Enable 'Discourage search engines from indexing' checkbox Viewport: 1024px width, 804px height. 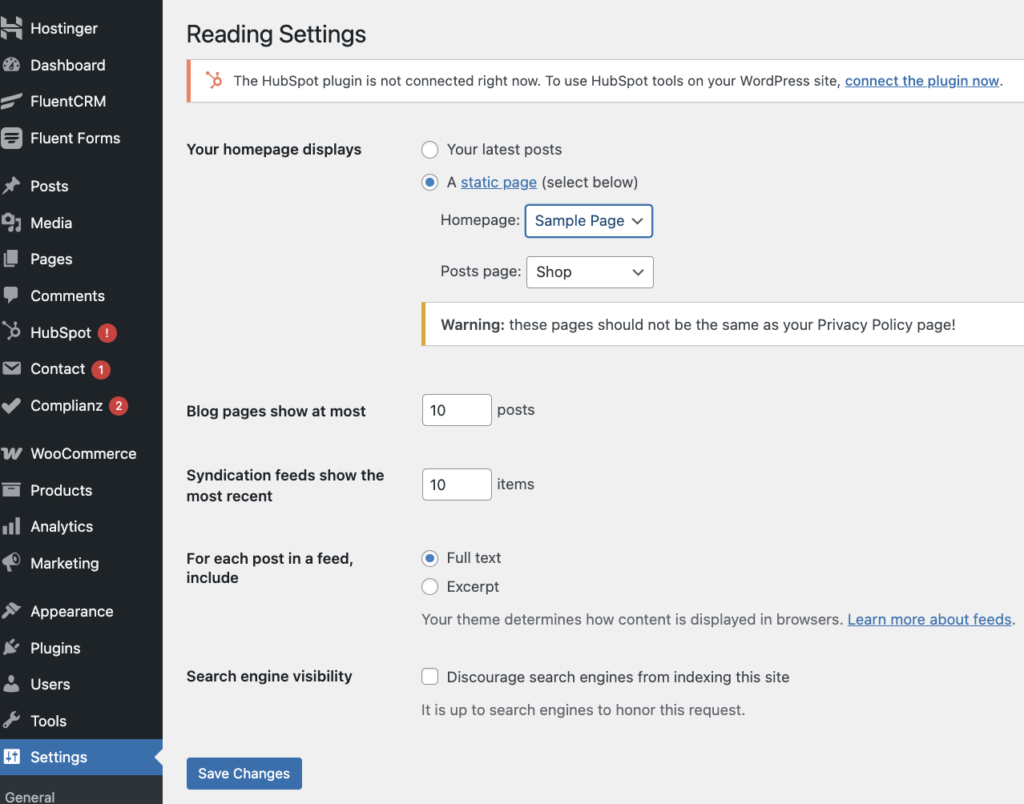tap(430, 677)
